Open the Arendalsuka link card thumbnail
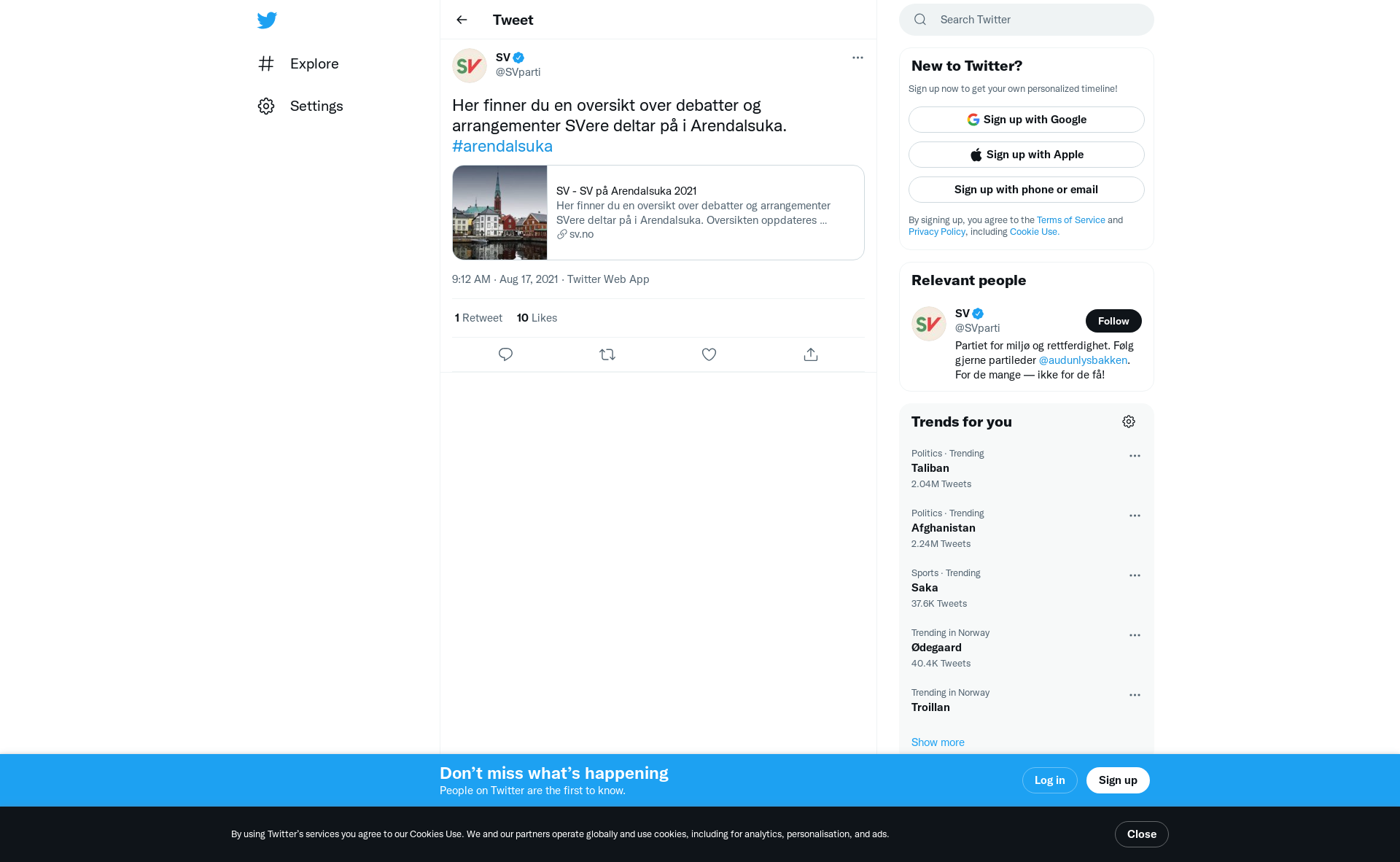The image size is (1400, 862). (x=499, y=212)
